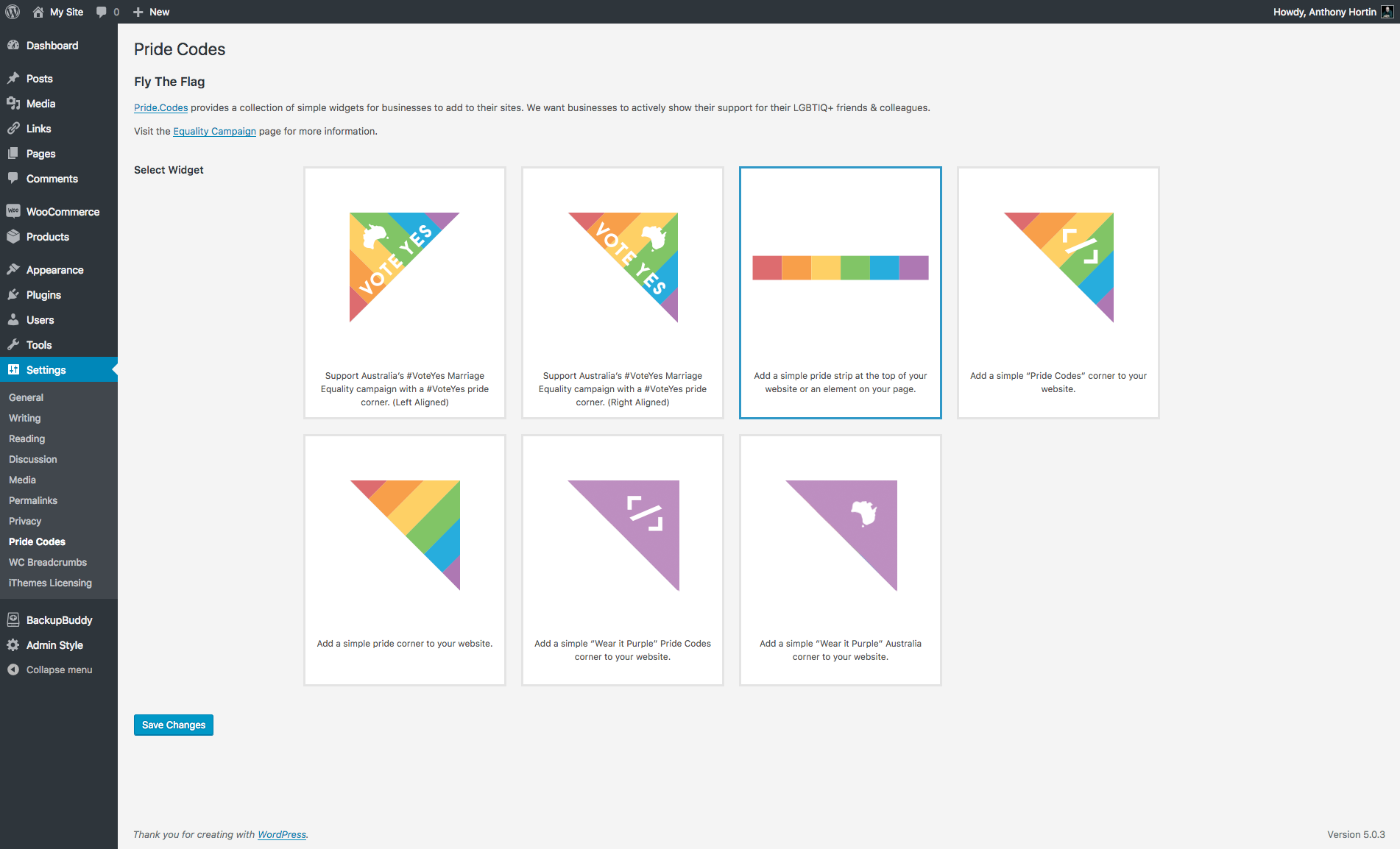
Task: Click the Comments speech bubble sidebar icon
Action: click(x=13, y=178)
